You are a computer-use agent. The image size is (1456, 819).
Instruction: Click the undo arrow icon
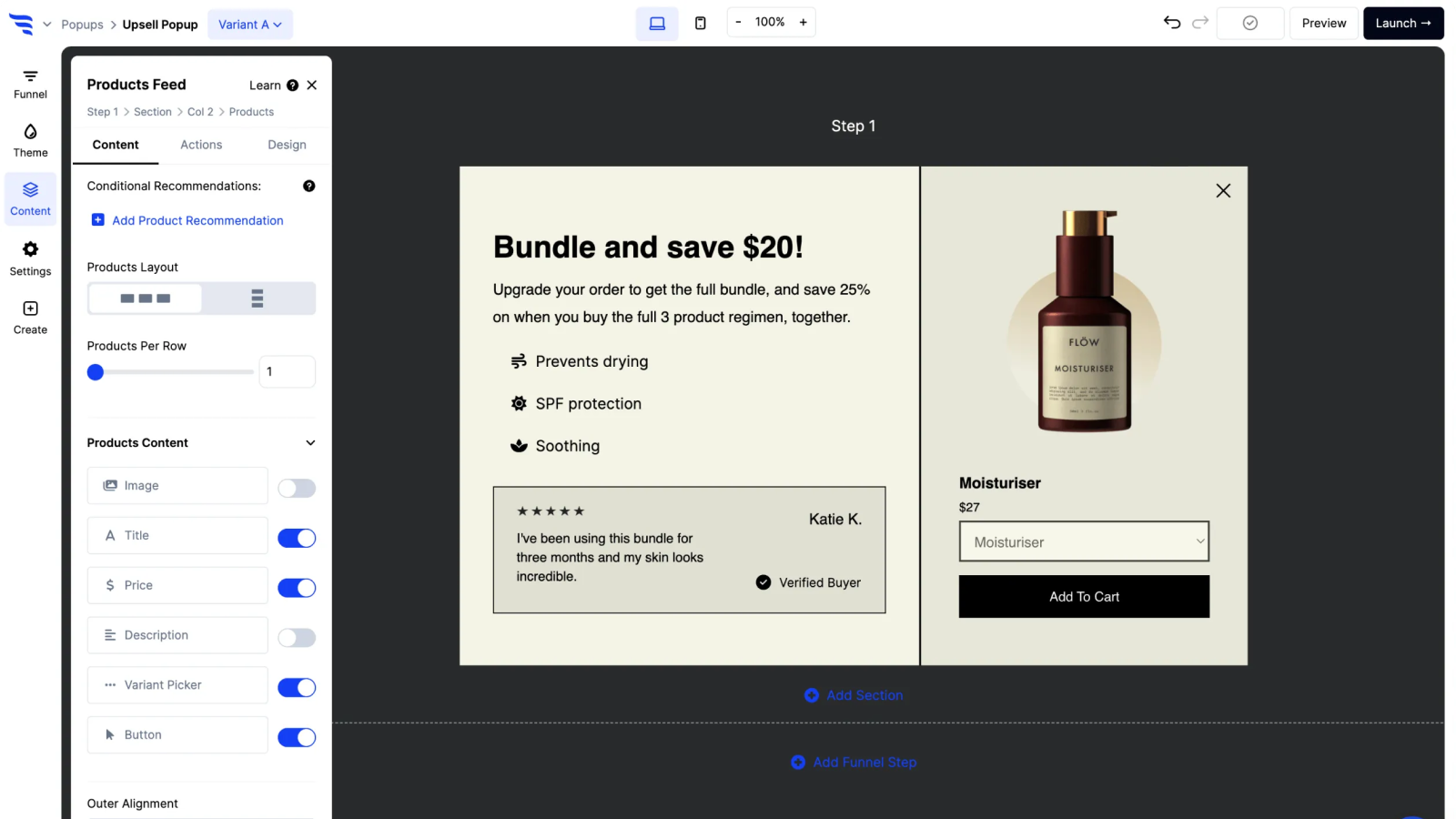[1172, 23]
